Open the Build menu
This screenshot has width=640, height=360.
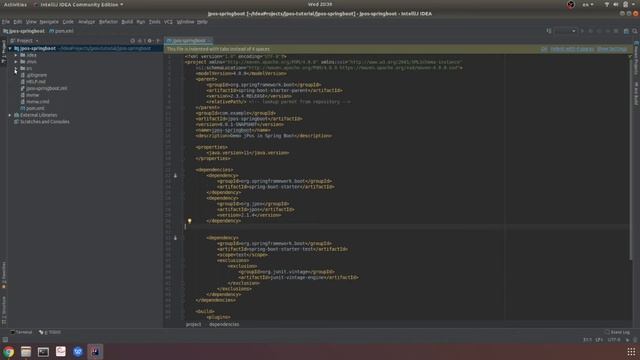coord(127,22)
